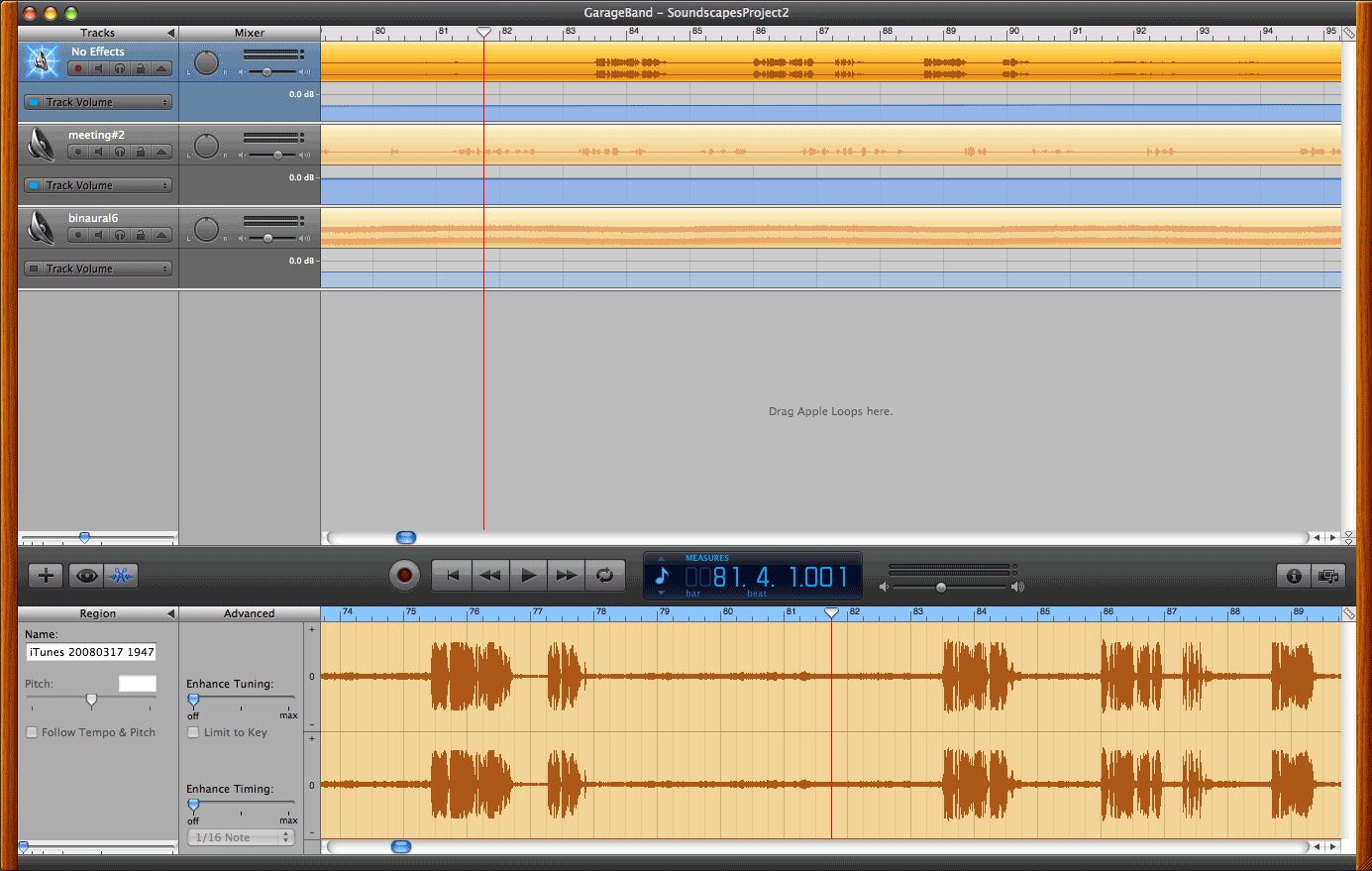1372x871 pixels.
Task: Lock the meeting#2 track
Action: click(x=141, y=152)
